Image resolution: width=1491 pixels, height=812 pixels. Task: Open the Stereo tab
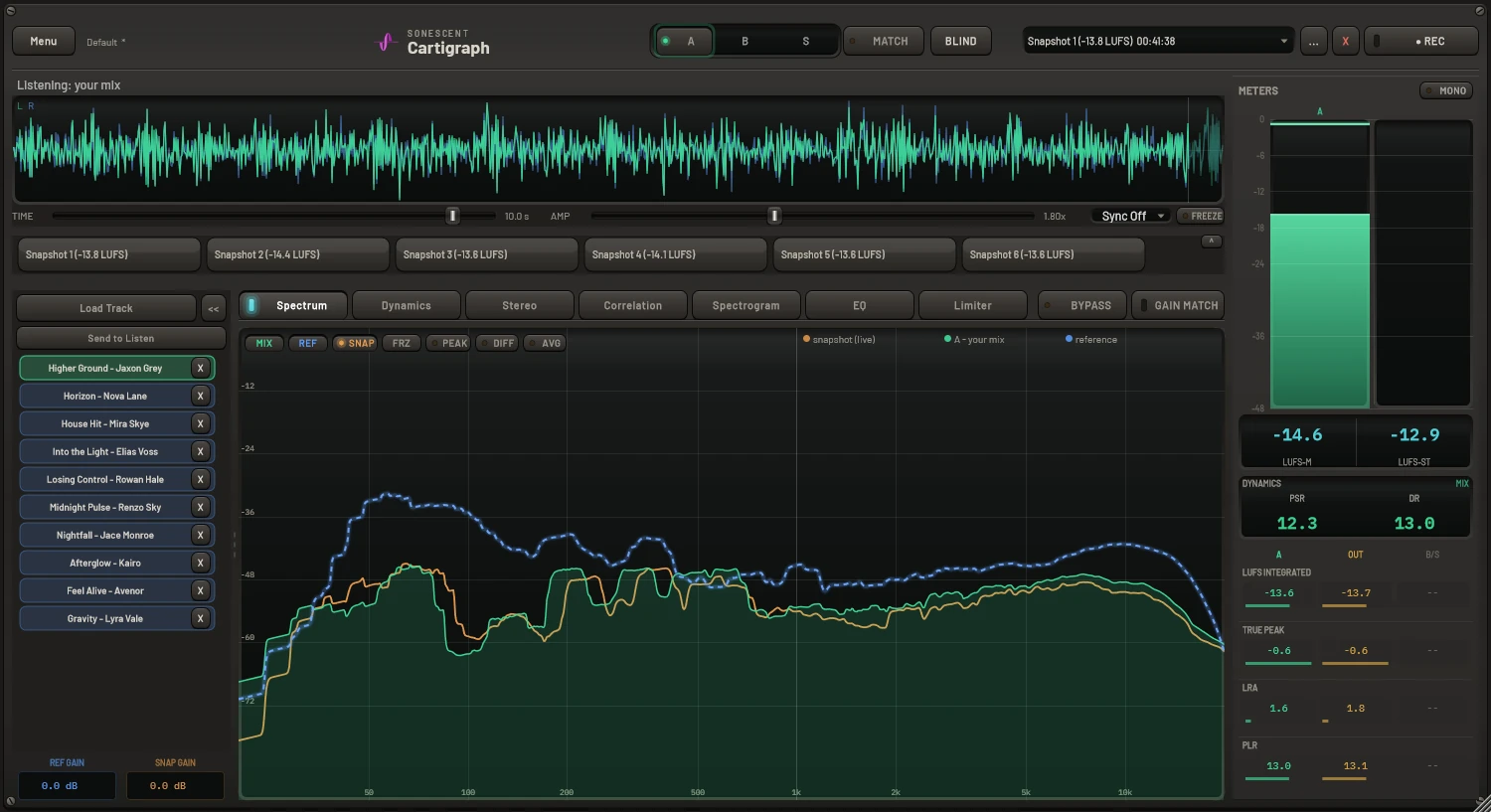(x=520, y=305)
